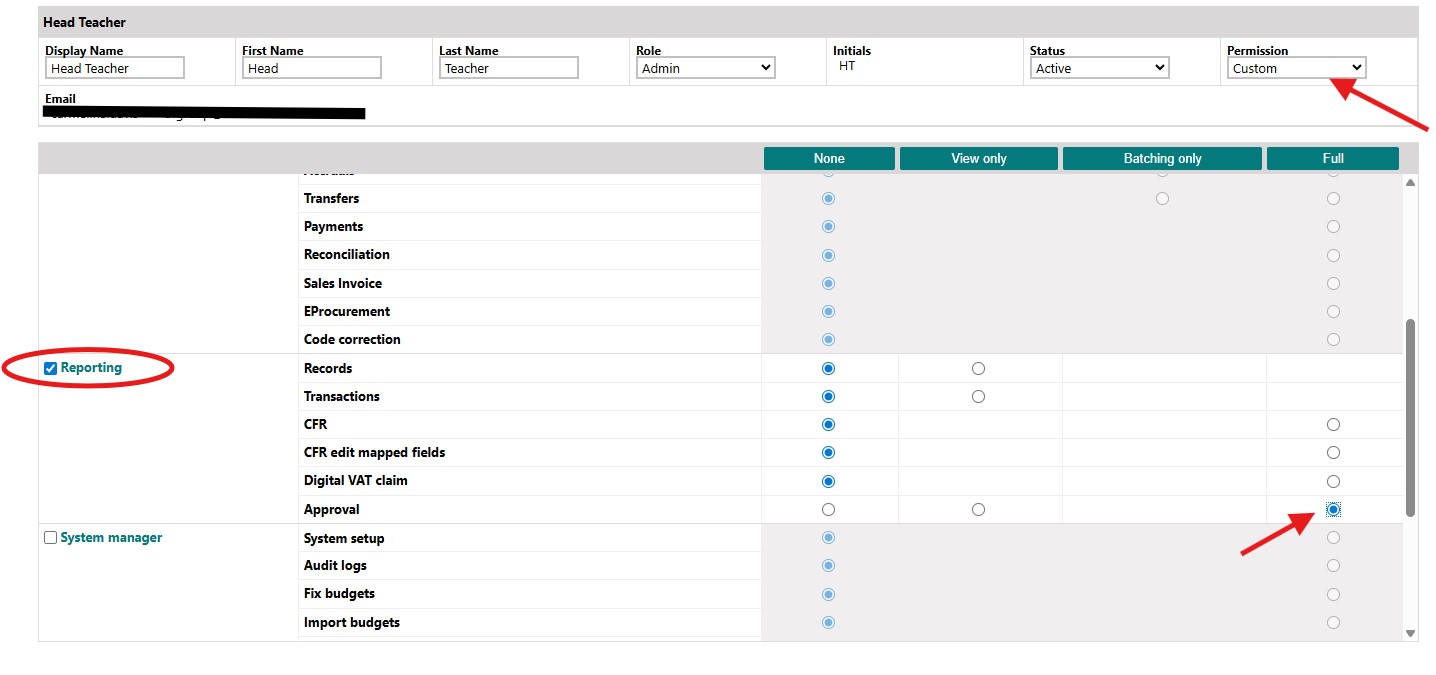Click the Last Name input field
1436x675 pixels.
point(508,67)
